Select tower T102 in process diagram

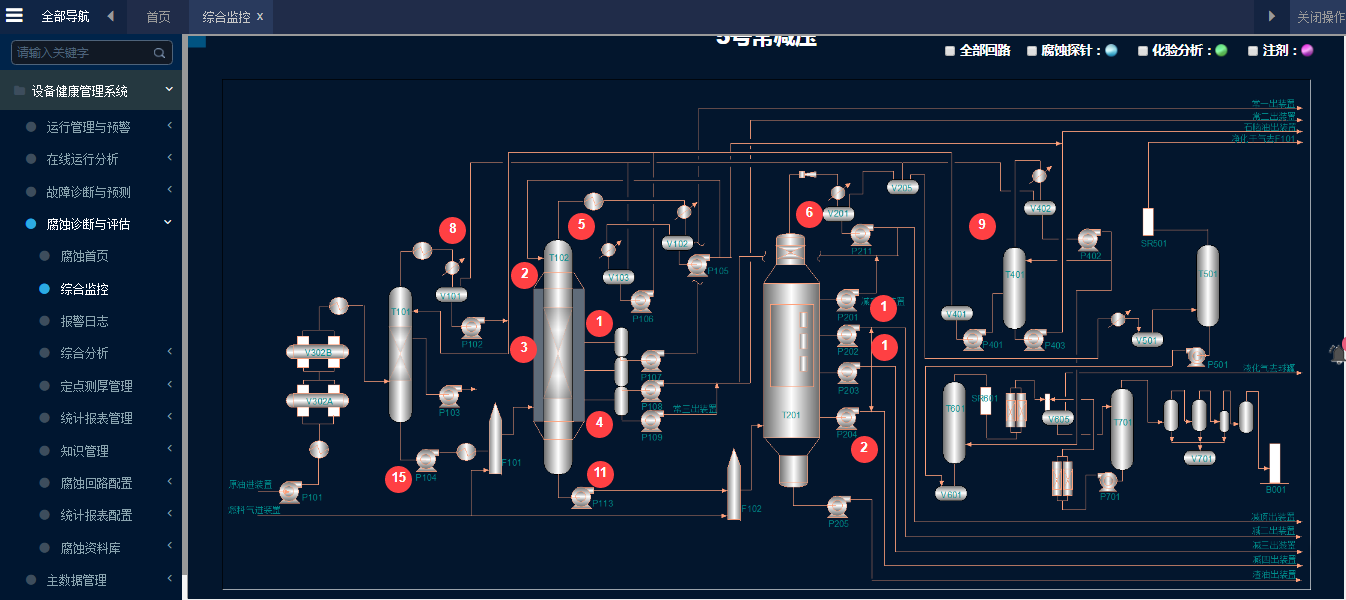(558, 355)
